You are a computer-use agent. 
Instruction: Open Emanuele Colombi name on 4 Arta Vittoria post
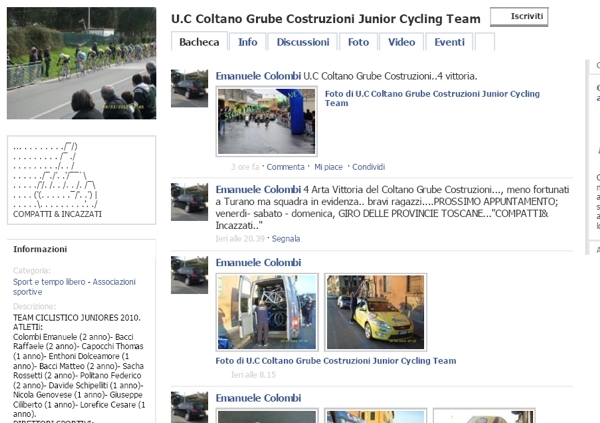(x=258, y=189)
